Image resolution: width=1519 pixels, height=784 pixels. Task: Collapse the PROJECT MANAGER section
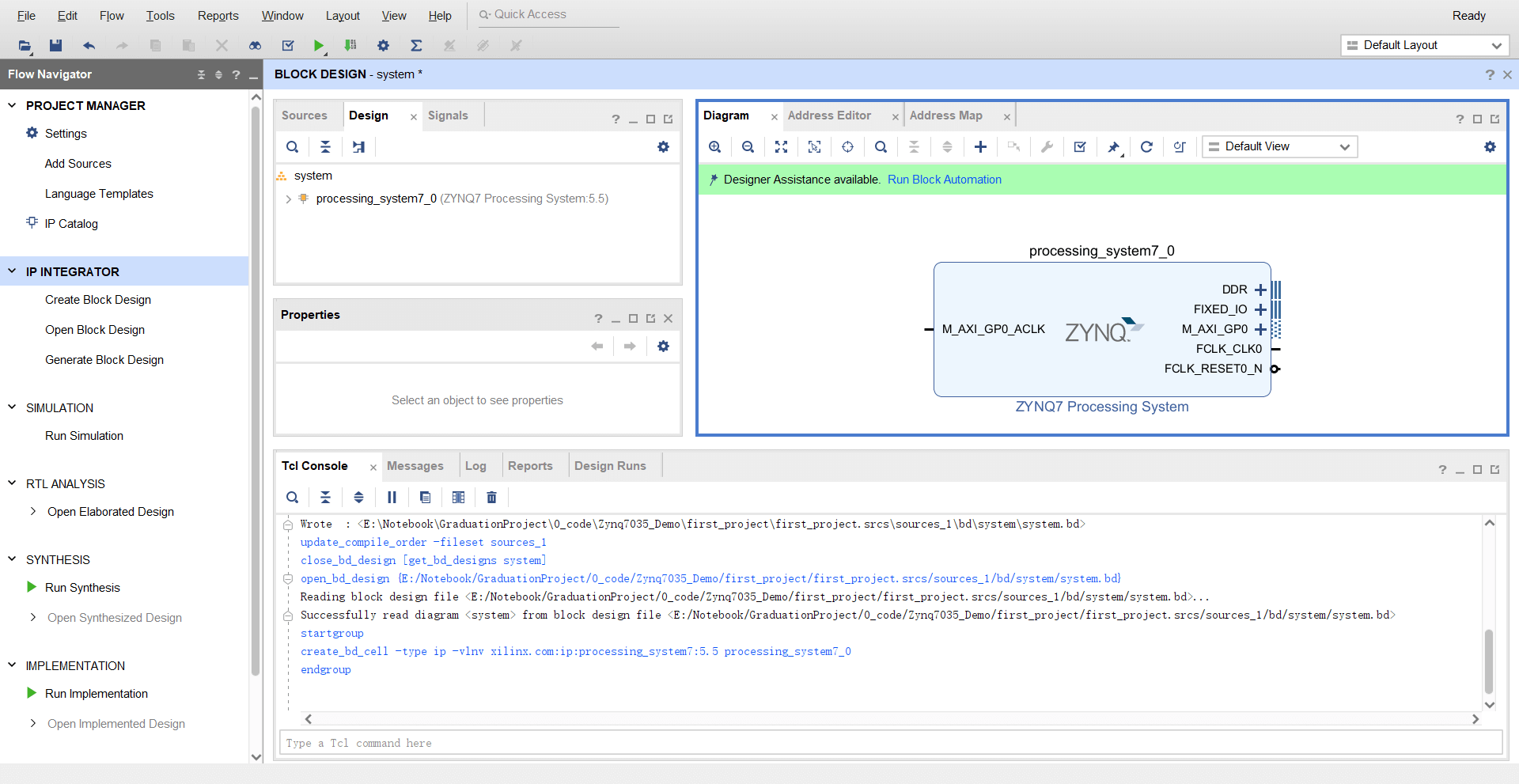[12, 105]
